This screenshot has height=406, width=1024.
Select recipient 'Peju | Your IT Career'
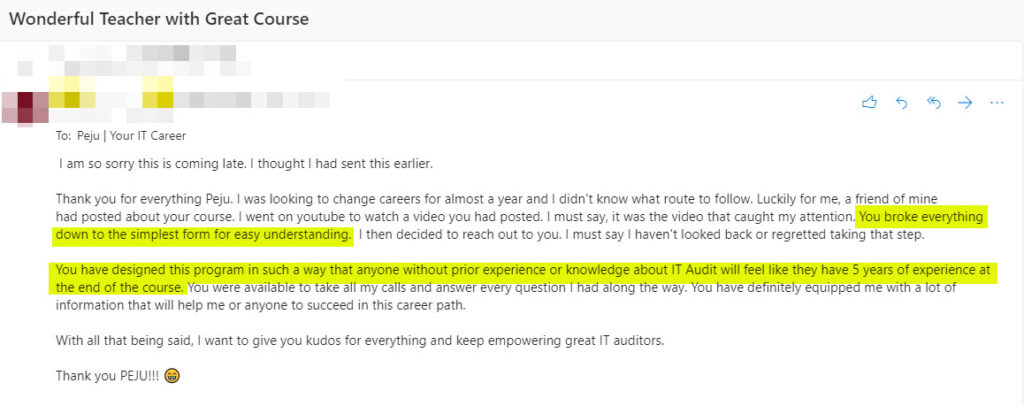click(131, 136)
